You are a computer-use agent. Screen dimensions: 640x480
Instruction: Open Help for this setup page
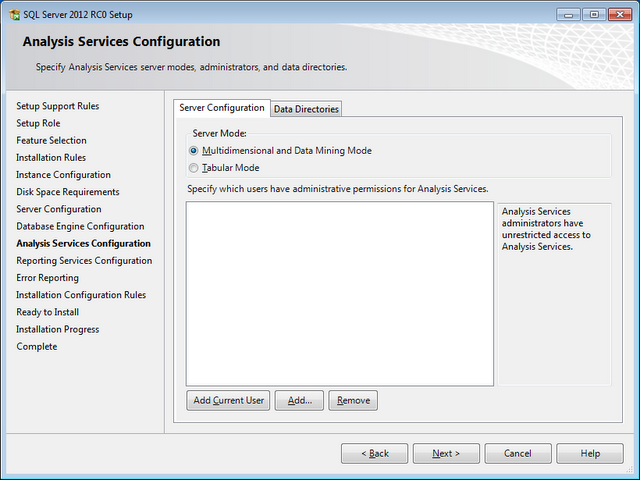click(590, 453)
